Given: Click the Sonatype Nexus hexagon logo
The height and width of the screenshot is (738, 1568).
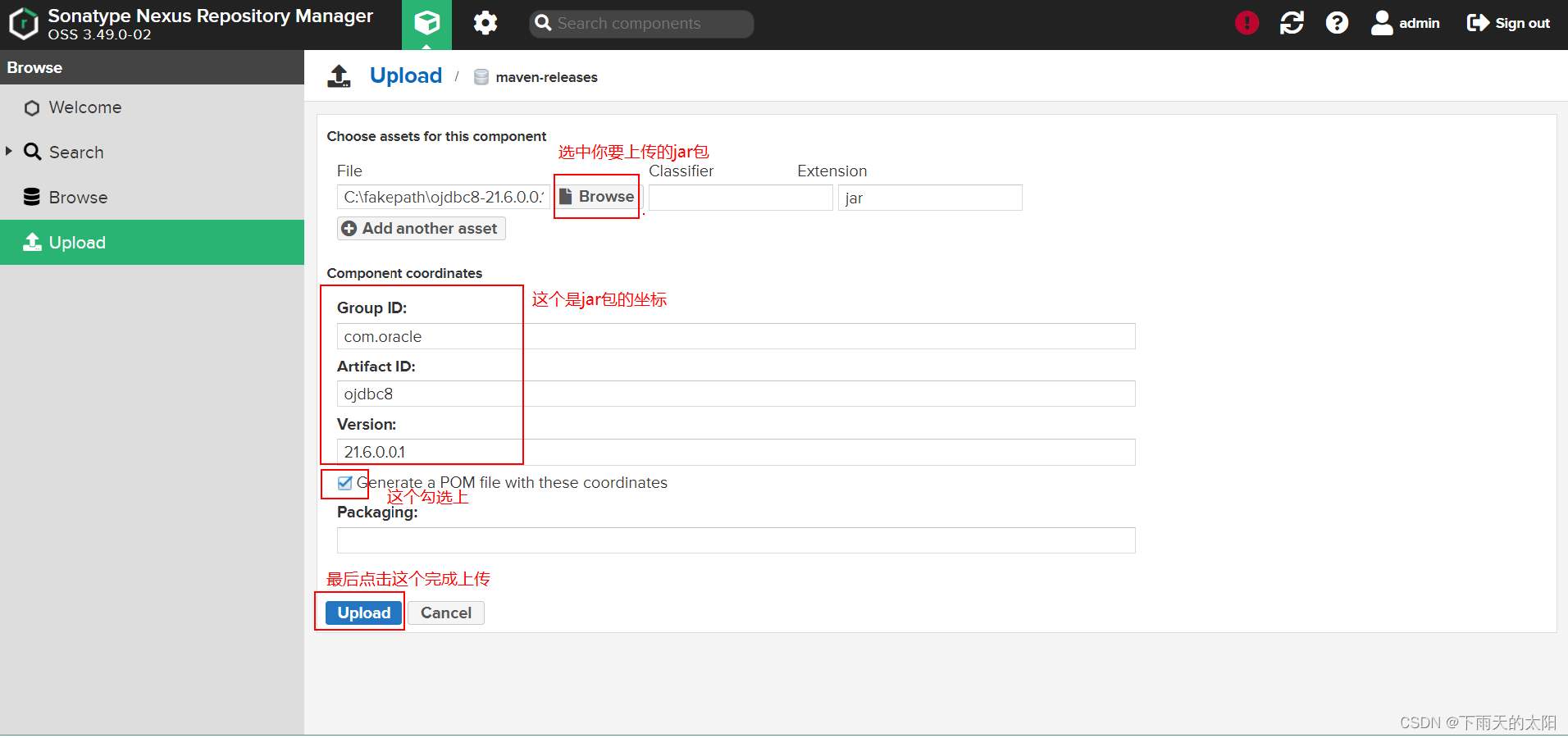Looking at the screenshot, I should (24, 24).
